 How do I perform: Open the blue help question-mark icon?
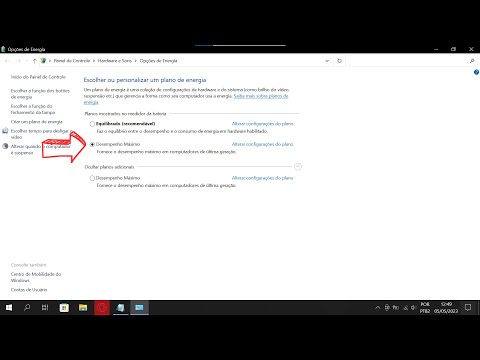click(476, 72)
